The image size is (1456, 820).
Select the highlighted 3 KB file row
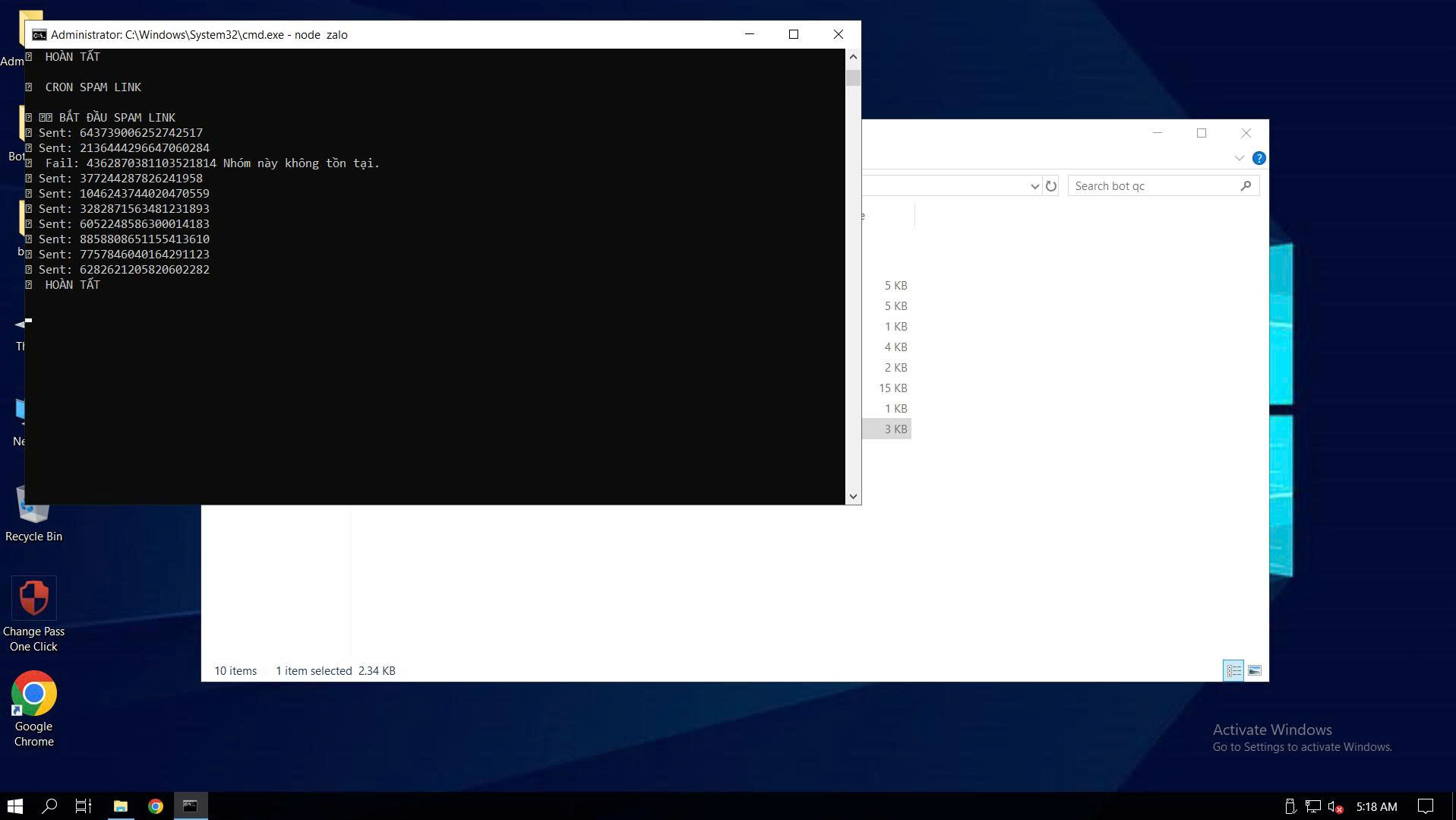click(886, 429)
